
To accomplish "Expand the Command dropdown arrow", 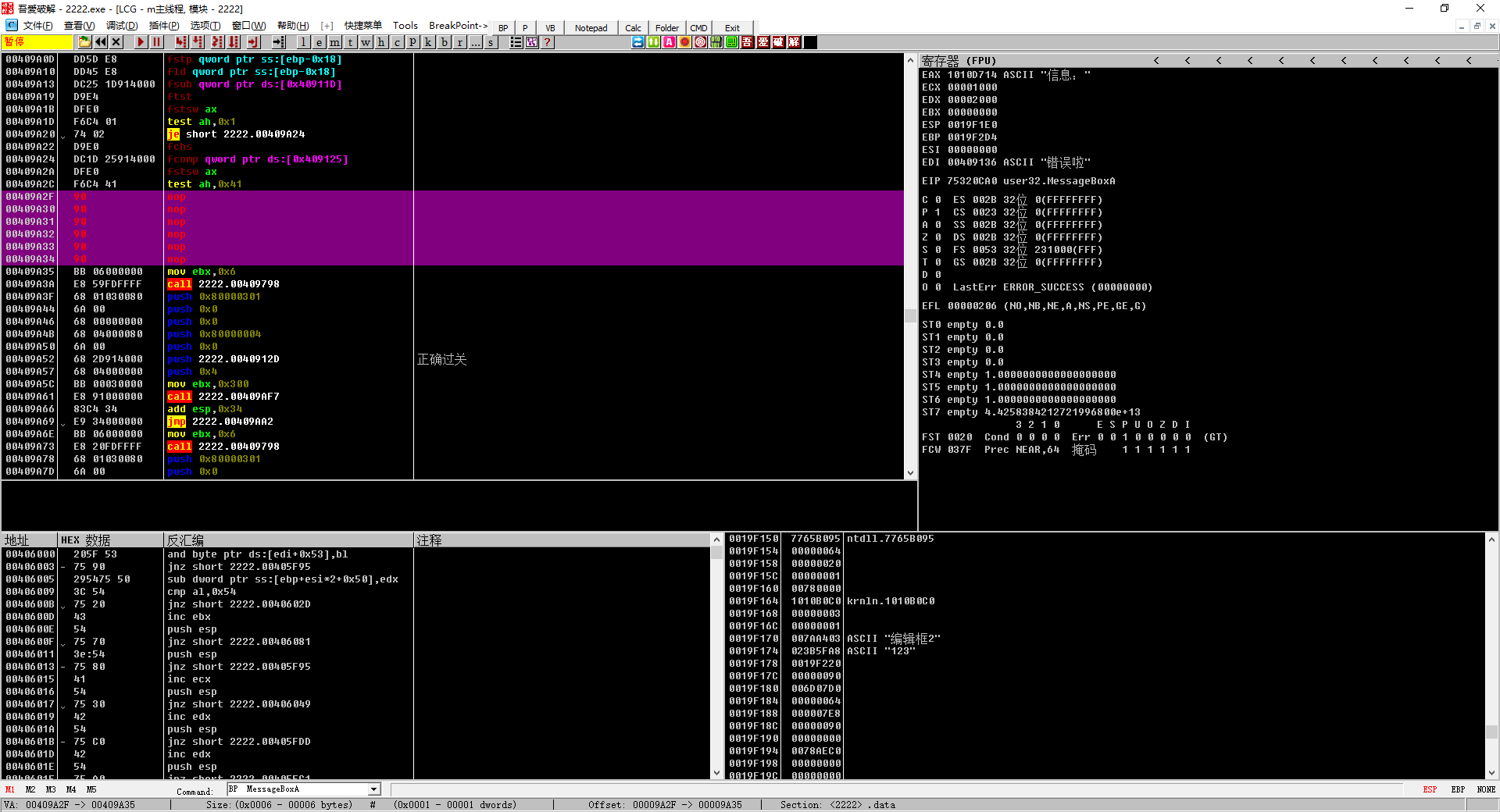I will tap(373, 789).
